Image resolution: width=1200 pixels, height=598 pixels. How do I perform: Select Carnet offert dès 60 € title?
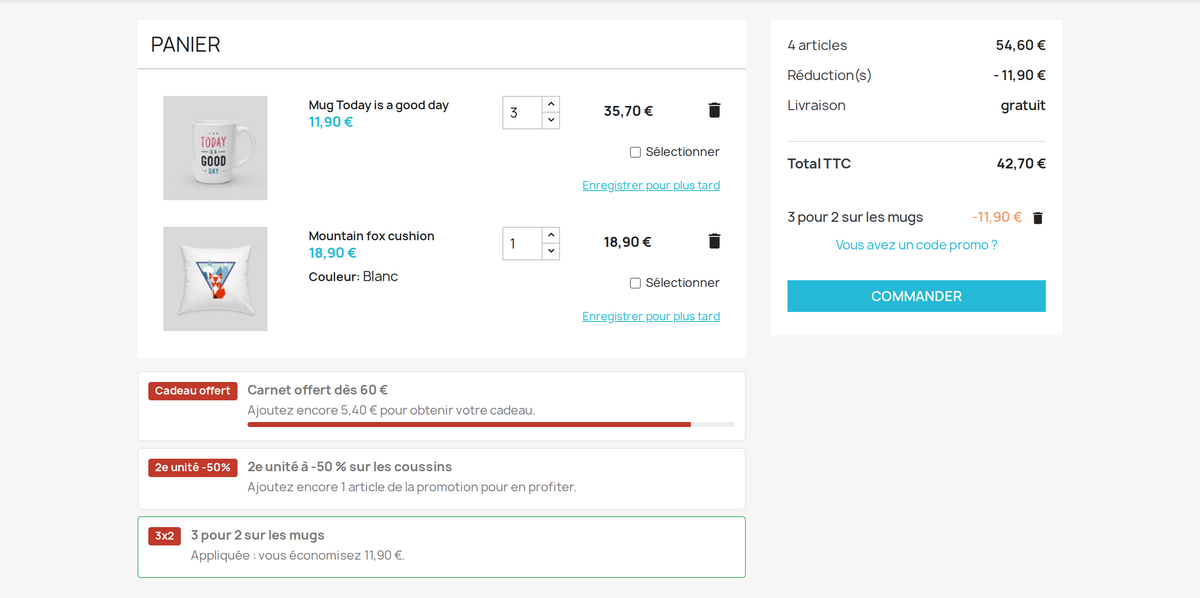318,390
